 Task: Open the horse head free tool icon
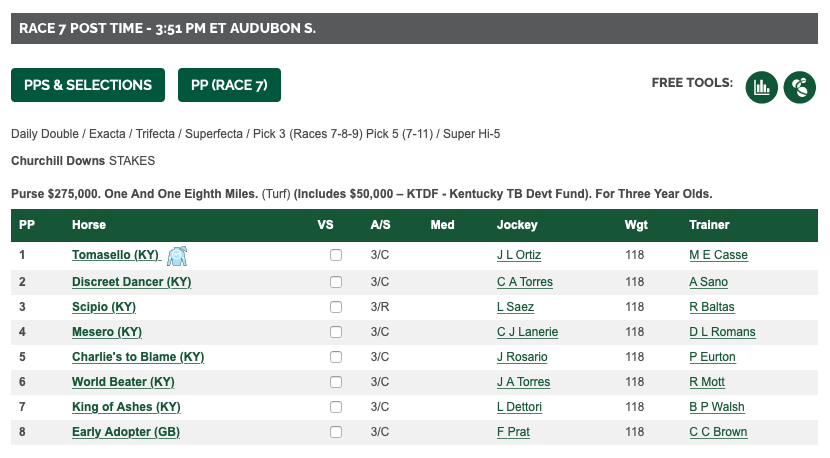click(800, 87)
